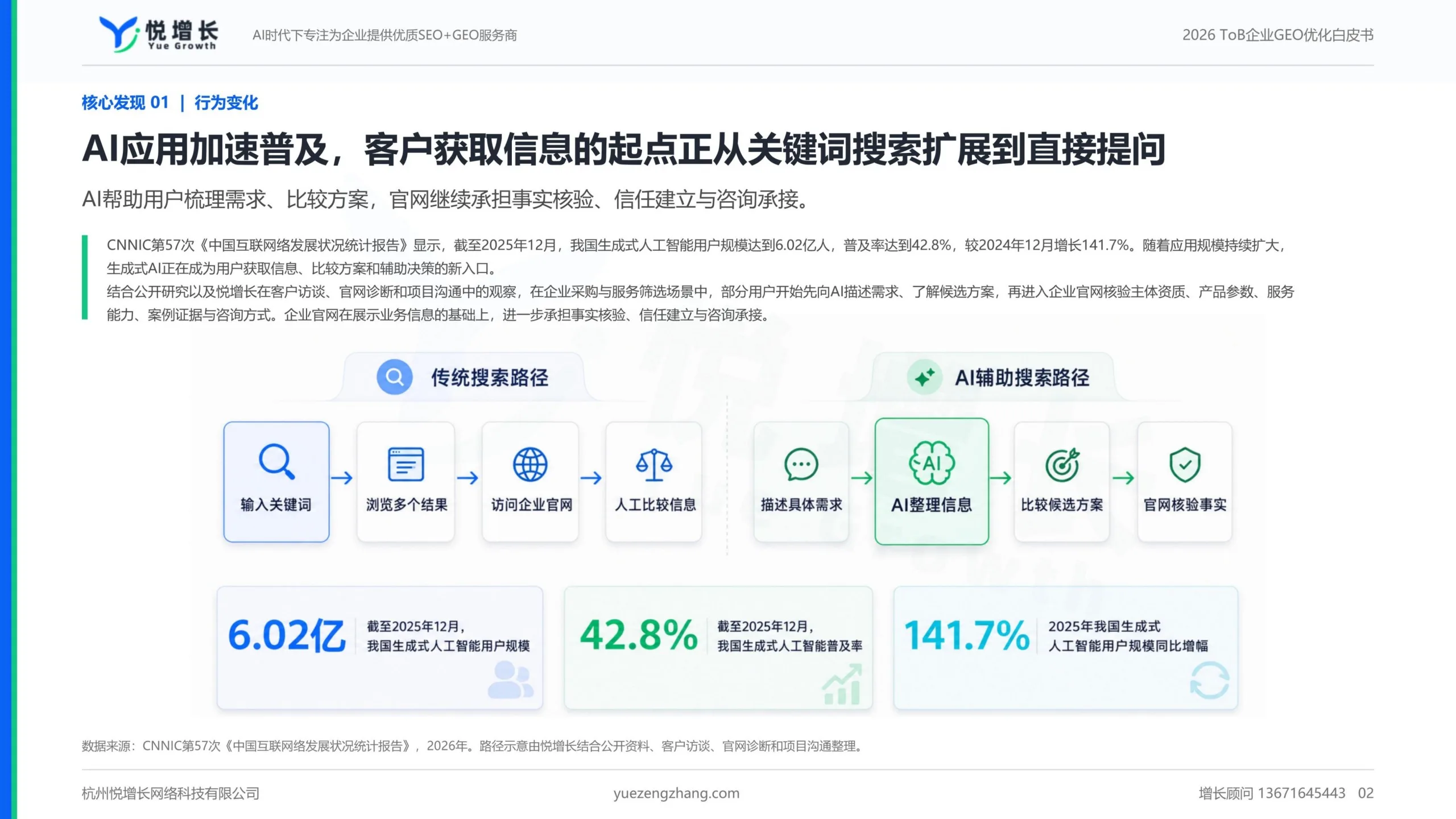This screenshot has height=819, width=1456.
Task: Click the 6.02亿 statistic
Action: (x=287, y=635)
